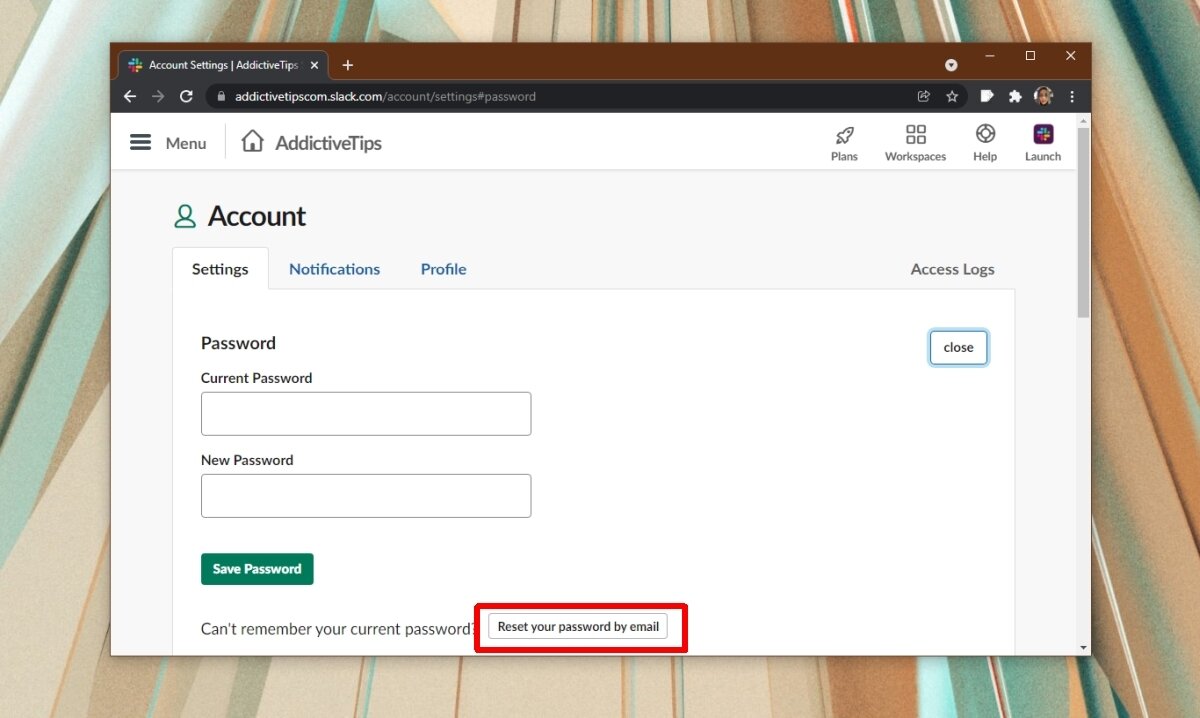Open Chrome profile avatar
1200x718 pixels.
coord(1043,97)
